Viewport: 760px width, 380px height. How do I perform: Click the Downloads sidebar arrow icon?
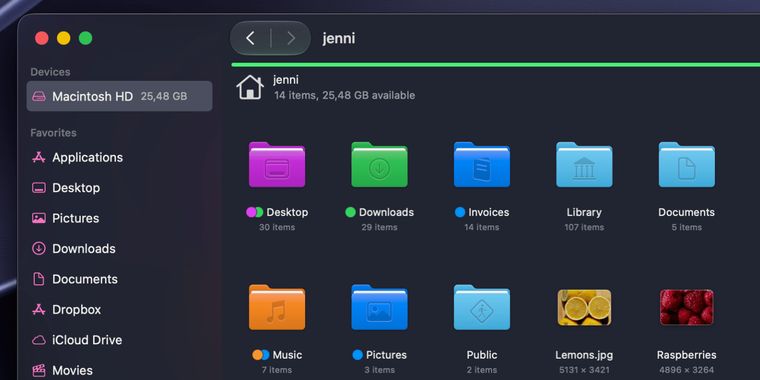tap(39, 249)
